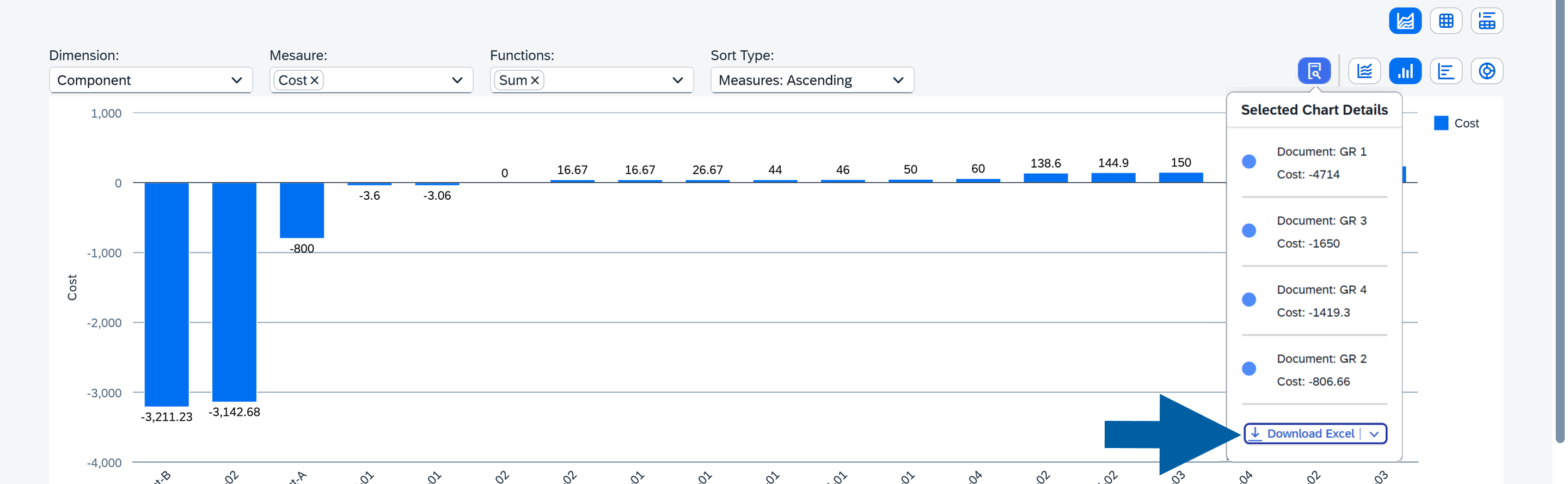Click the blue dot beside GR 3

1248,230
